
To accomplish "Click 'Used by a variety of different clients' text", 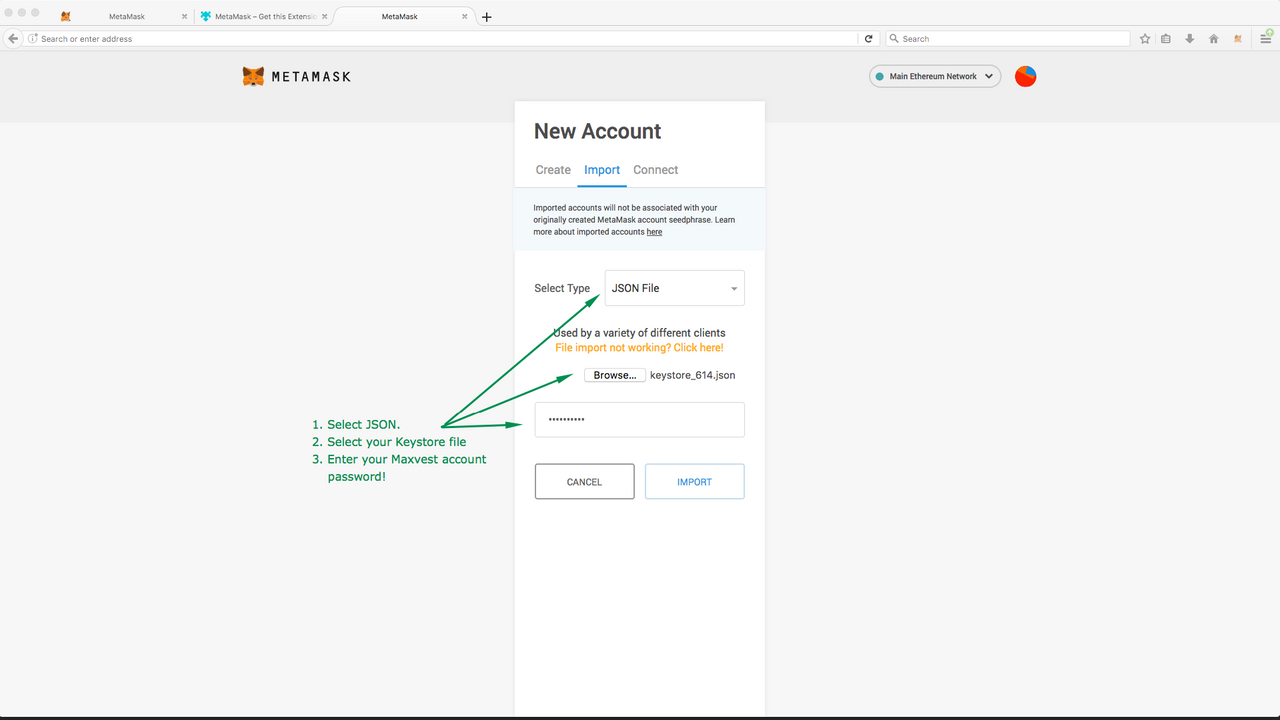I will click(639, 333).
